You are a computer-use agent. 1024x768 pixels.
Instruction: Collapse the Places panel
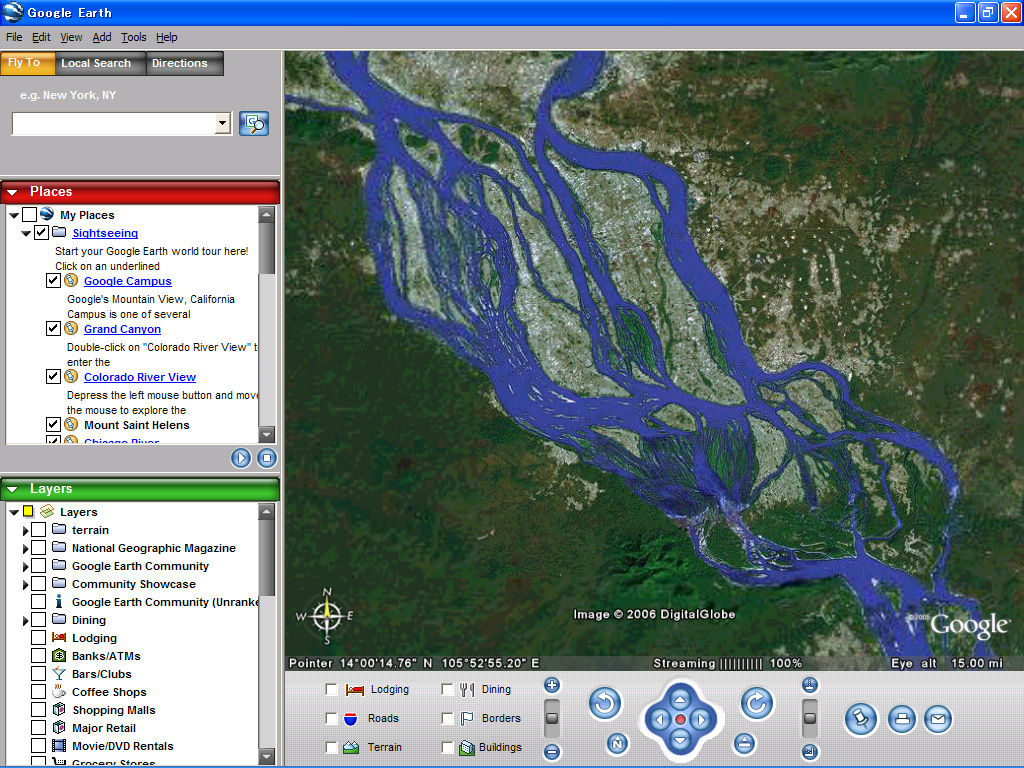click(x=12, y=192)
